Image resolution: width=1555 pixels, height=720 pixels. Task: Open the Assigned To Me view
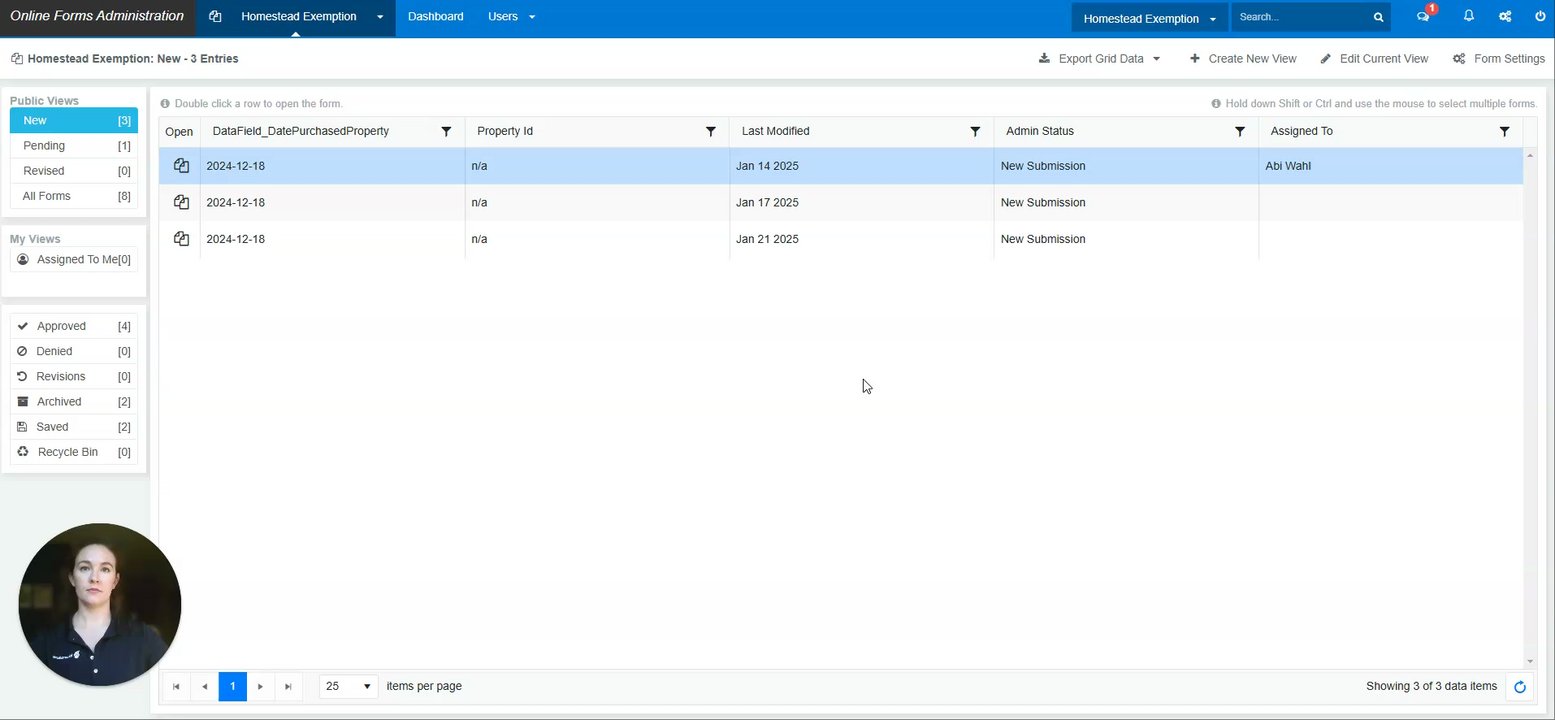(74, 260)
